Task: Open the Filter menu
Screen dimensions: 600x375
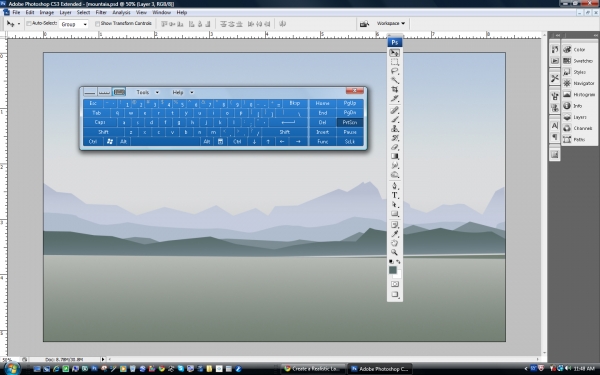Action: click(x=101, y=12)
